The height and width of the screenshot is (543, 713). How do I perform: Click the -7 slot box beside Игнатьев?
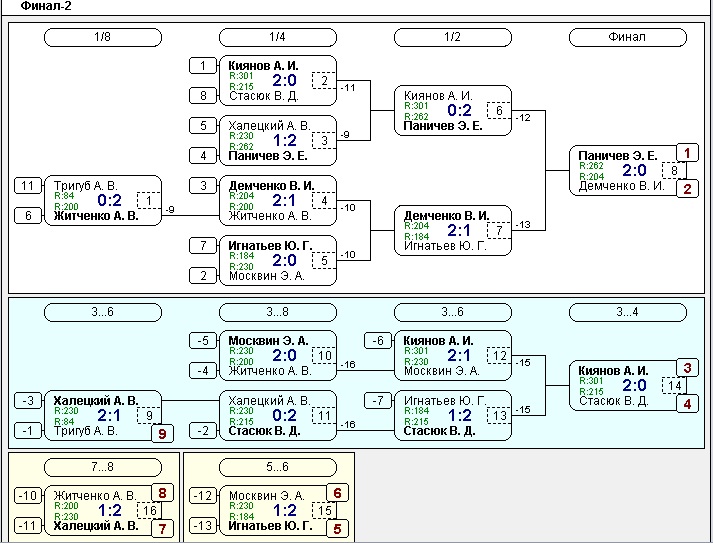click(378, 401)
